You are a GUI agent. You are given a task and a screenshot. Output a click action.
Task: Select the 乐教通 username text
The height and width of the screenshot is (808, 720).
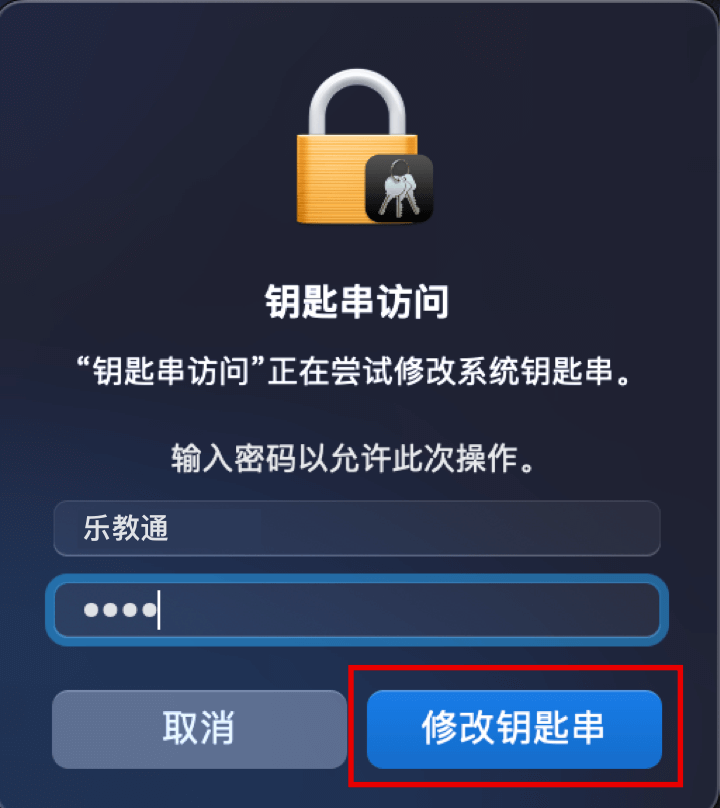tap(126, 528)
